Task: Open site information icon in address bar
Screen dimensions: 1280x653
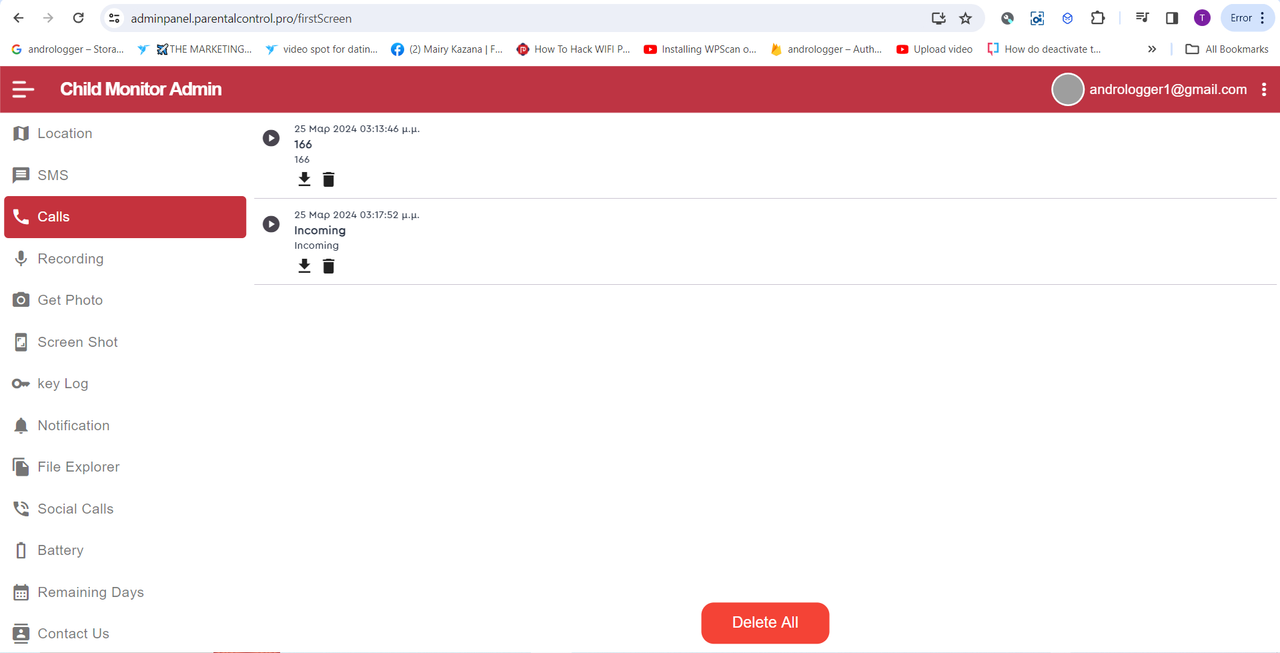Action: 114,18
